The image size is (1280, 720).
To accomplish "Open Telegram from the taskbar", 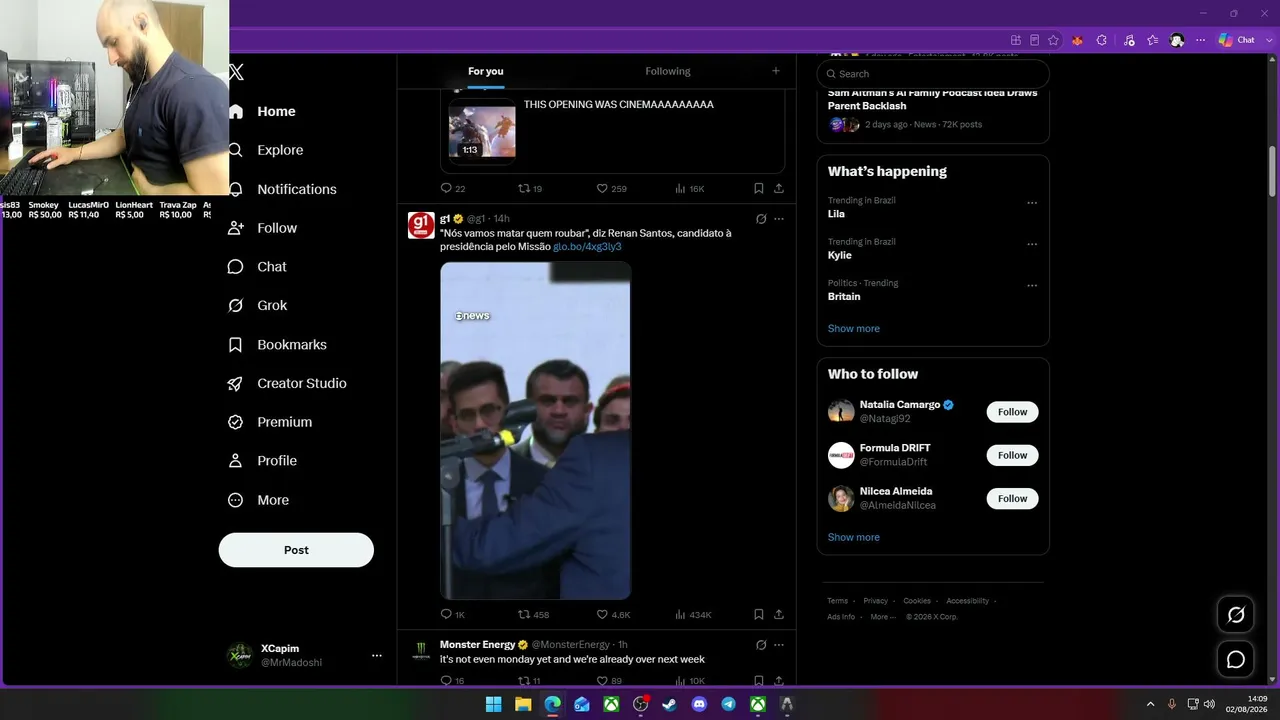I will [728, 704].
